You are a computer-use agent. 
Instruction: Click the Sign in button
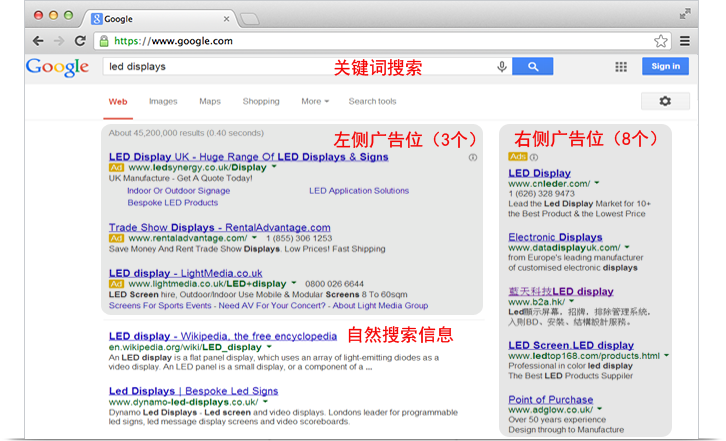click(x=665, y=66)
